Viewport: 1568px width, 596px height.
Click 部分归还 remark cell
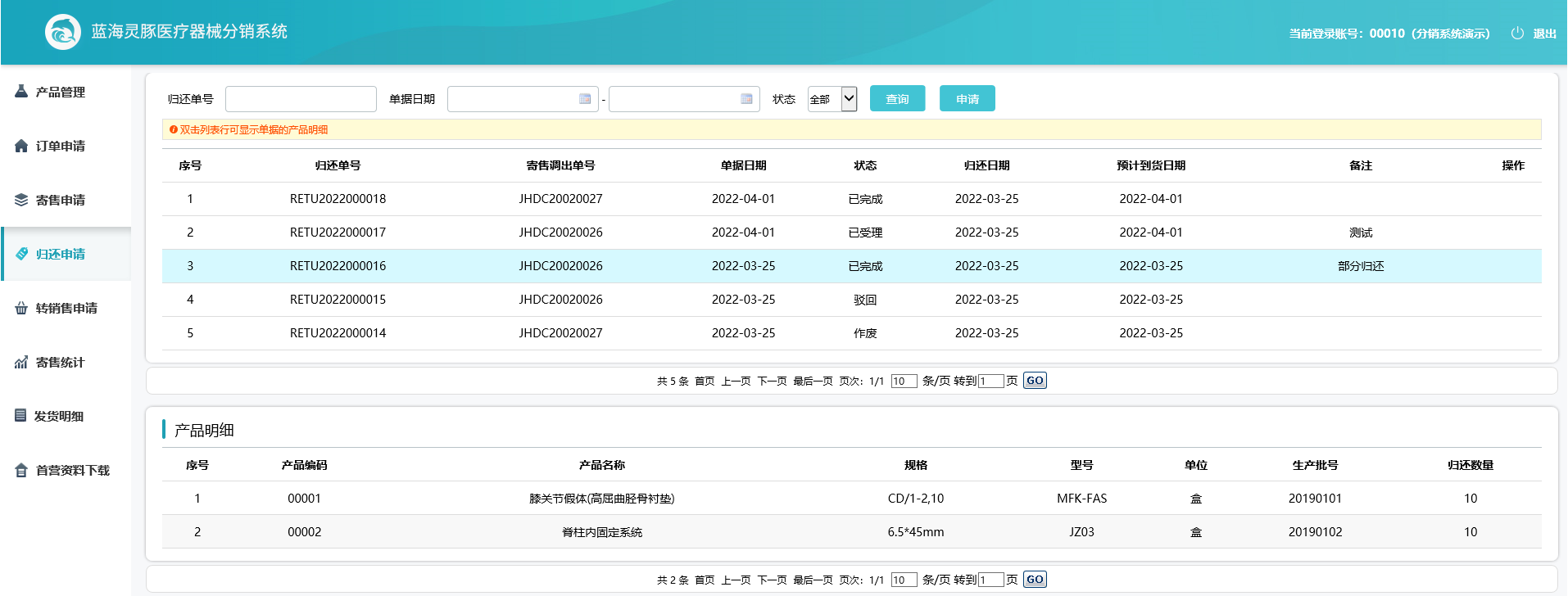[x=1361, y=266]
